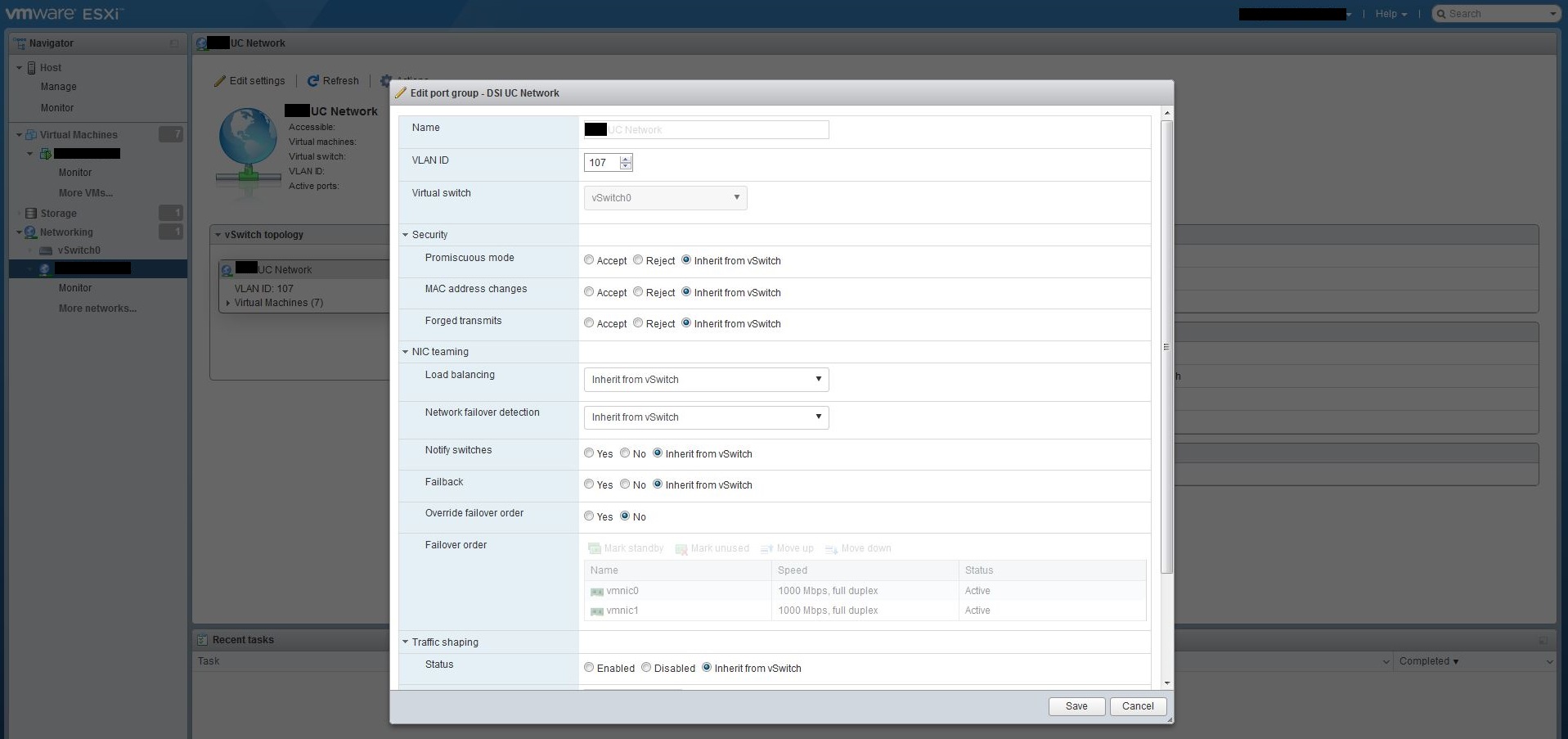Click the Move down icon
Viewport: 1568px width, 739px height.
point(831,549)
